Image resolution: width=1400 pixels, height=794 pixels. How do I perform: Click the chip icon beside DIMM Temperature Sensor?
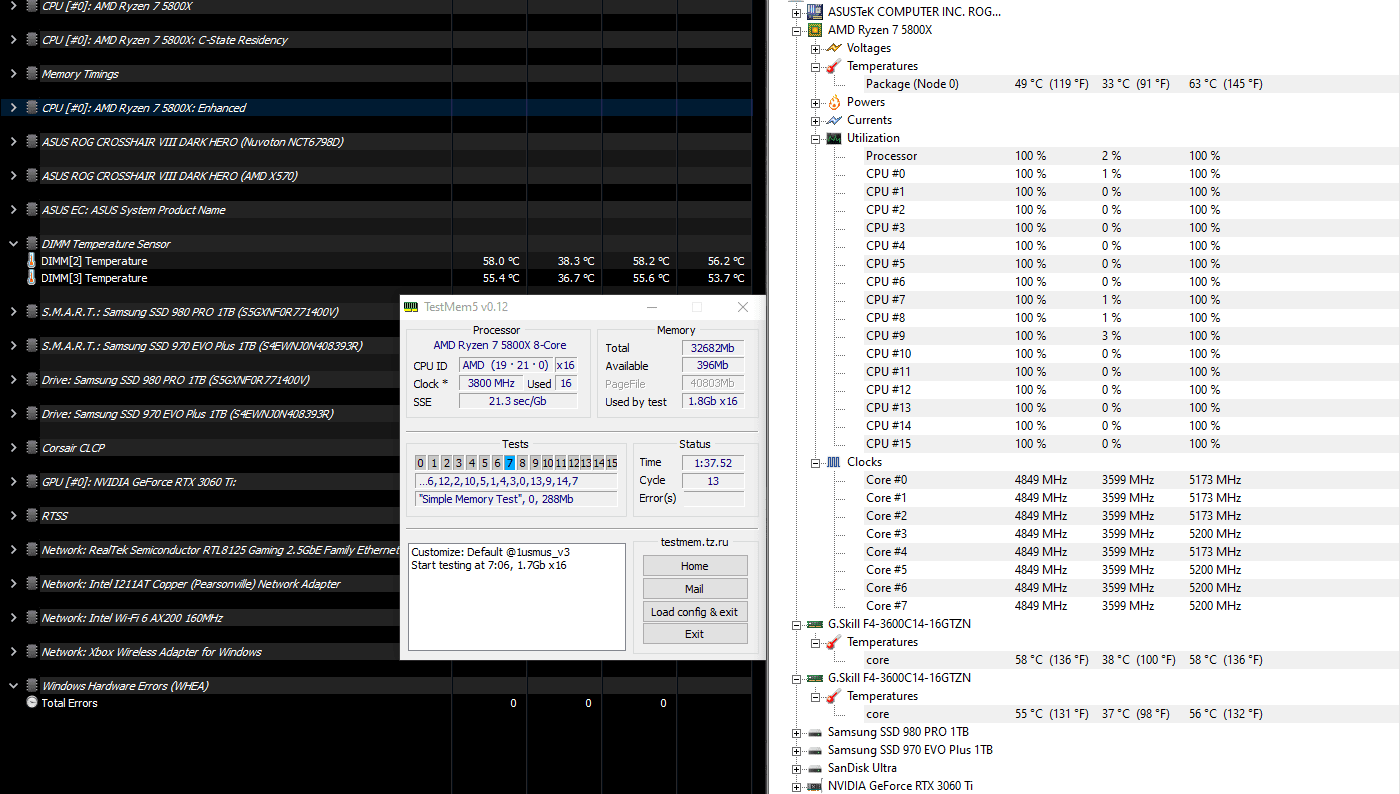pyautogui.click(x=31, y=244)
